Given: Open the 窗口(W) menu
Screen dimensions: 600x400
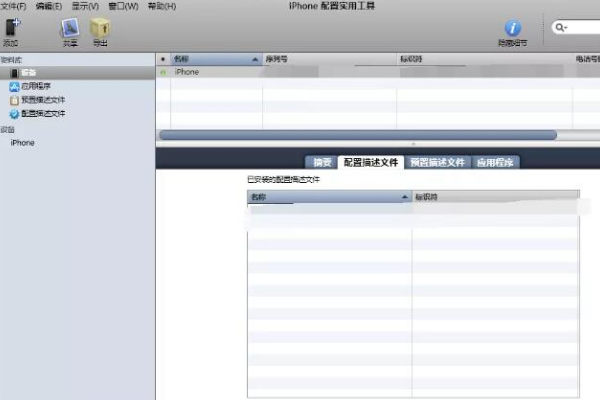Looking at the screenshot, I should click(x=122, y=6).
